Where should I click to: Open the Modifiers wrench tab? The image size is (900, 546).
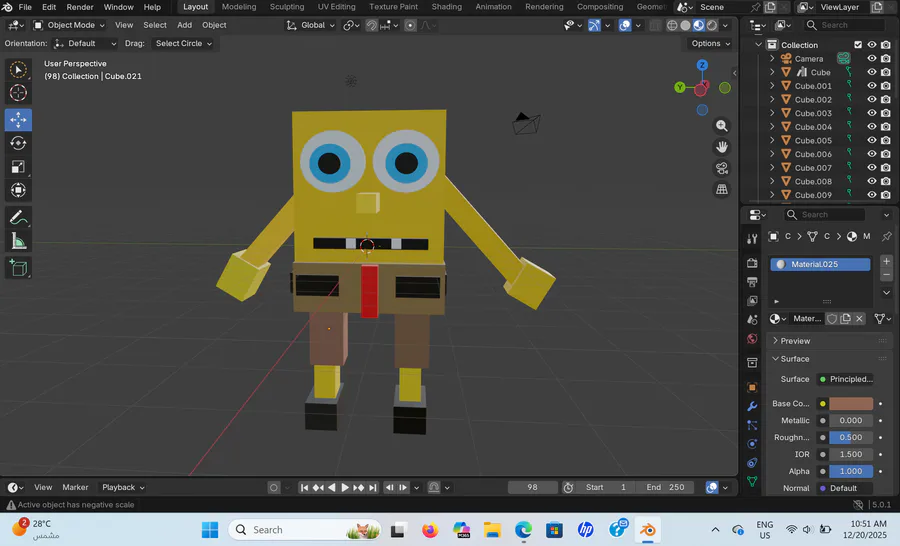tap(752, 406)
